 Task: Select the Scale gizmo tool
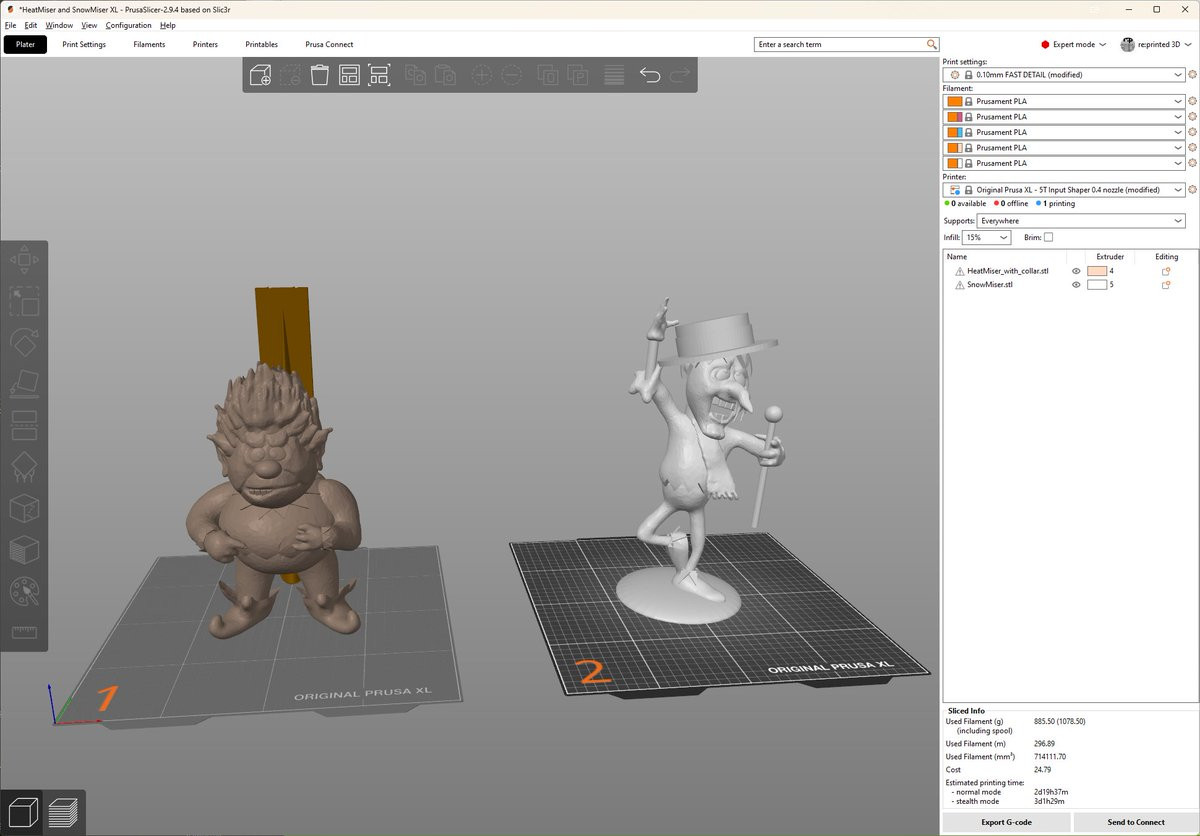coord(24,302)
